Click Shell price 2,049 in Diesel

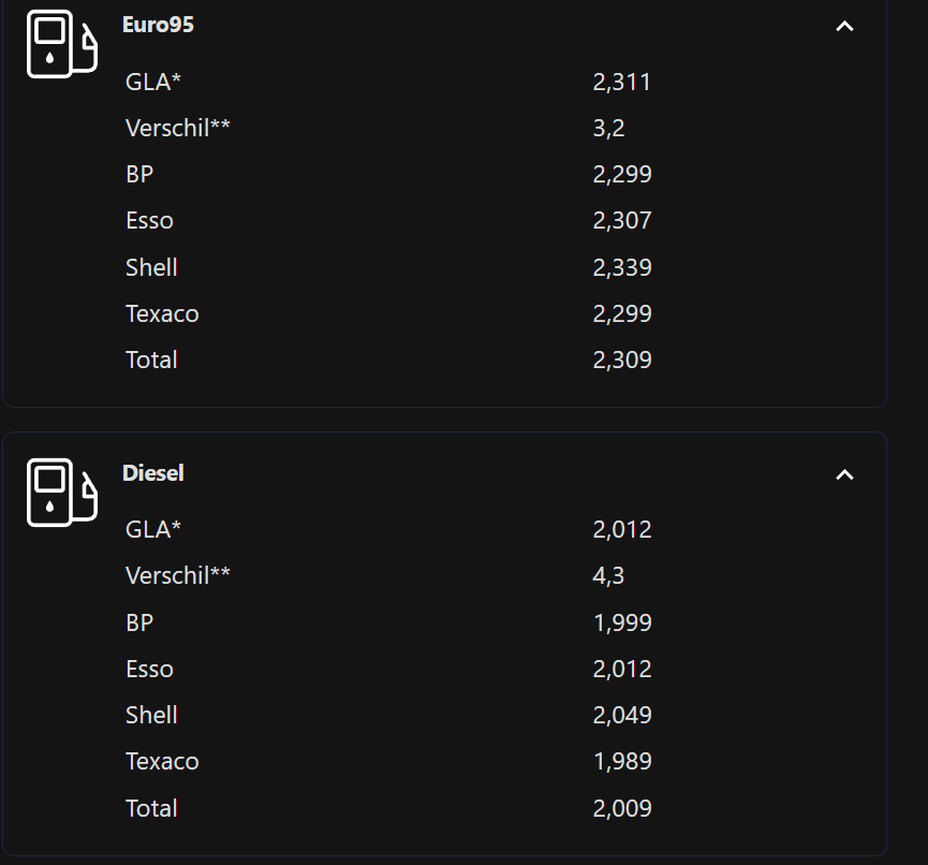(x=622, y=715)
